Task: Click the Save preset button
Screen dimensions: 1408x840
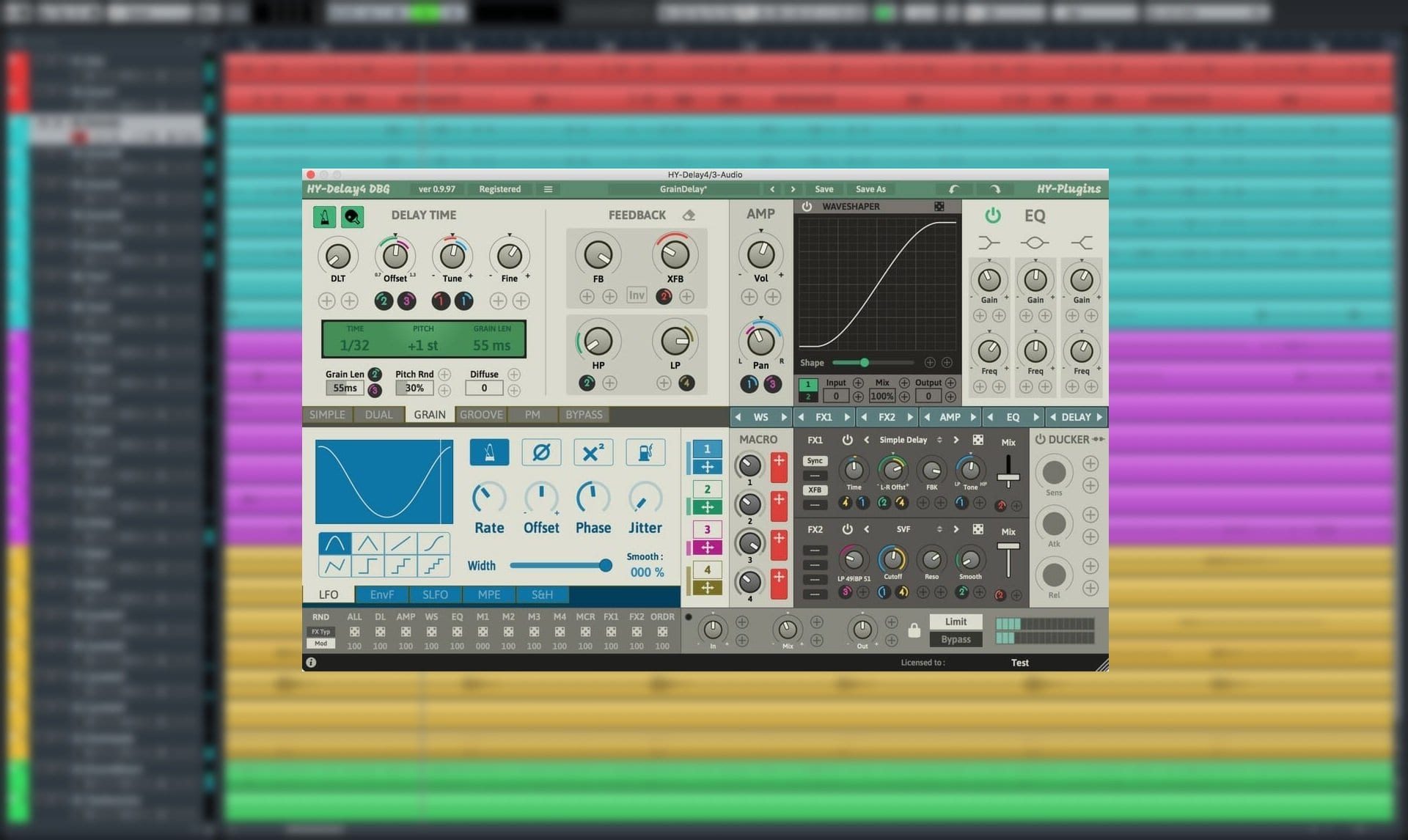Action: [x=824, y=189]
